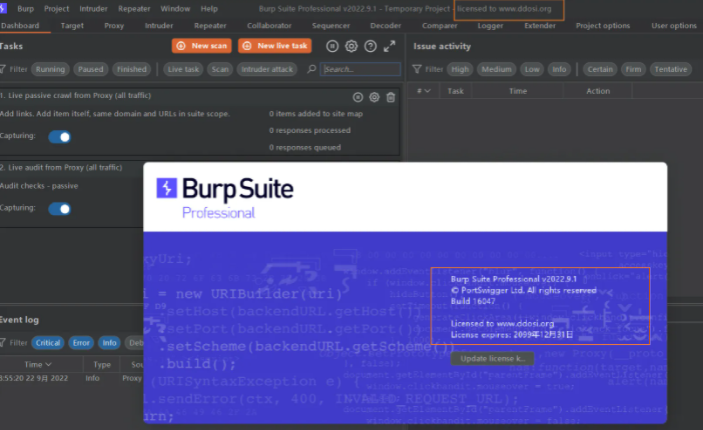Screen dimensions: 703x430
Task: Toggle Capturing for live passive crawl
Action: (x=60, y=138)
